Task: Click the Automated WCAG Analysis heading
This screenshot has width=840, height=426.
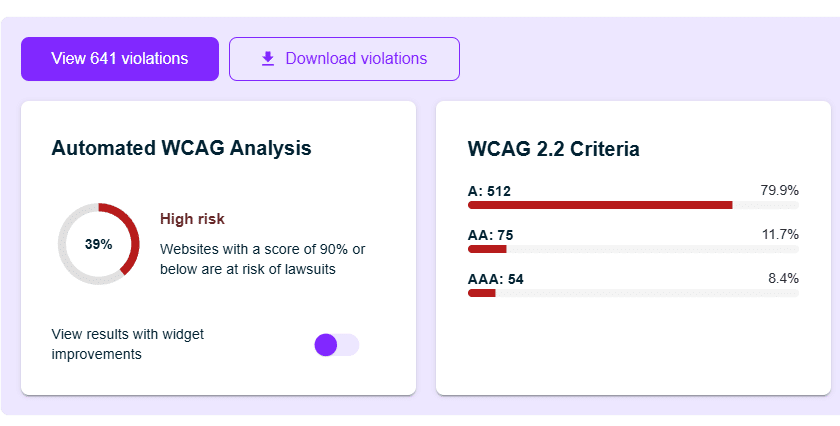Action: click(181, 148)
